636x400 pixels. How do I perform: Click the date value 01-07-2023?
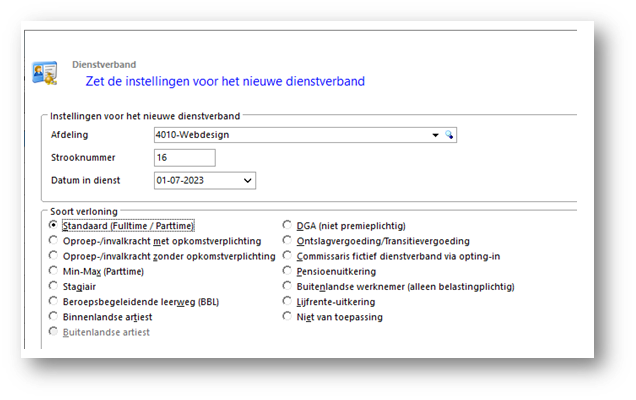pyautogui.click(x=180, y=181)
